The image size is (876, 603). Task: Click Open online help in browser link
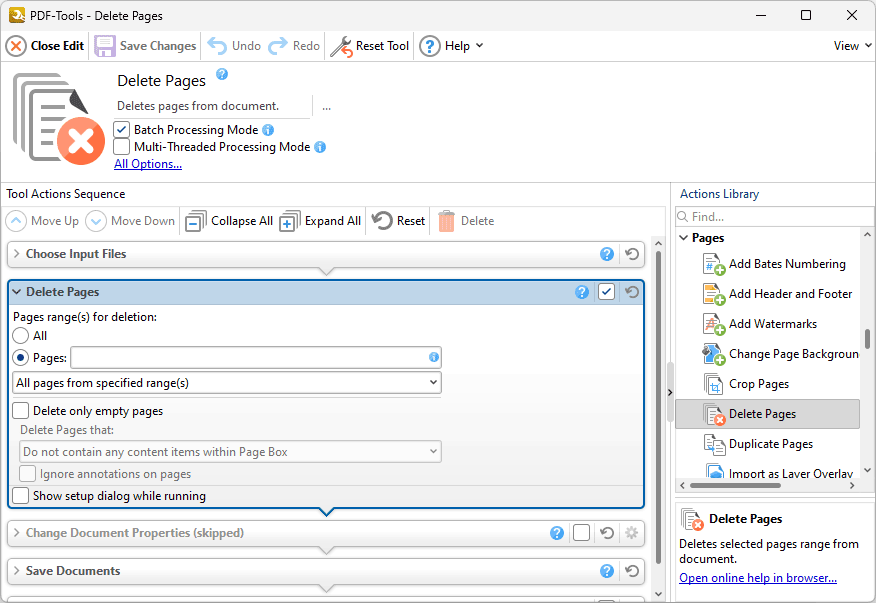[x=758, y=578]
